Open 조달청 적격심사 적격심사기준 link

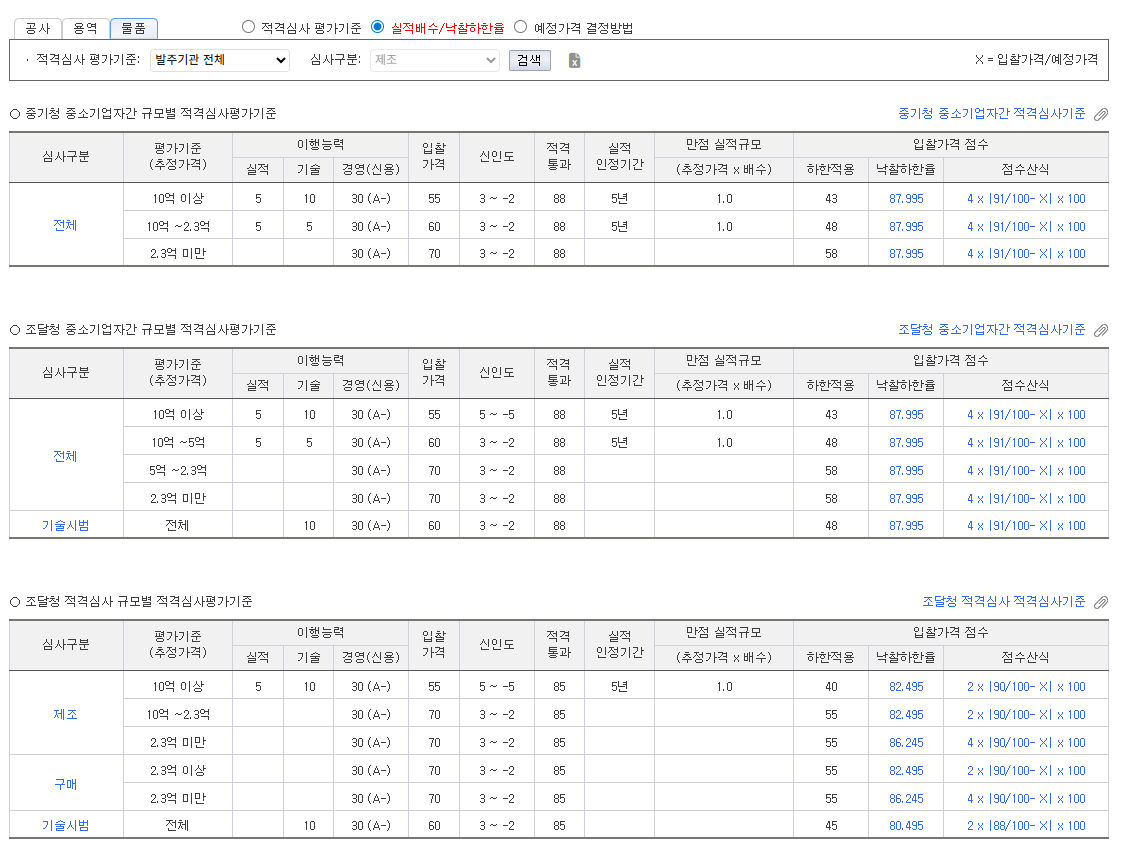[x=1003, y=601]
